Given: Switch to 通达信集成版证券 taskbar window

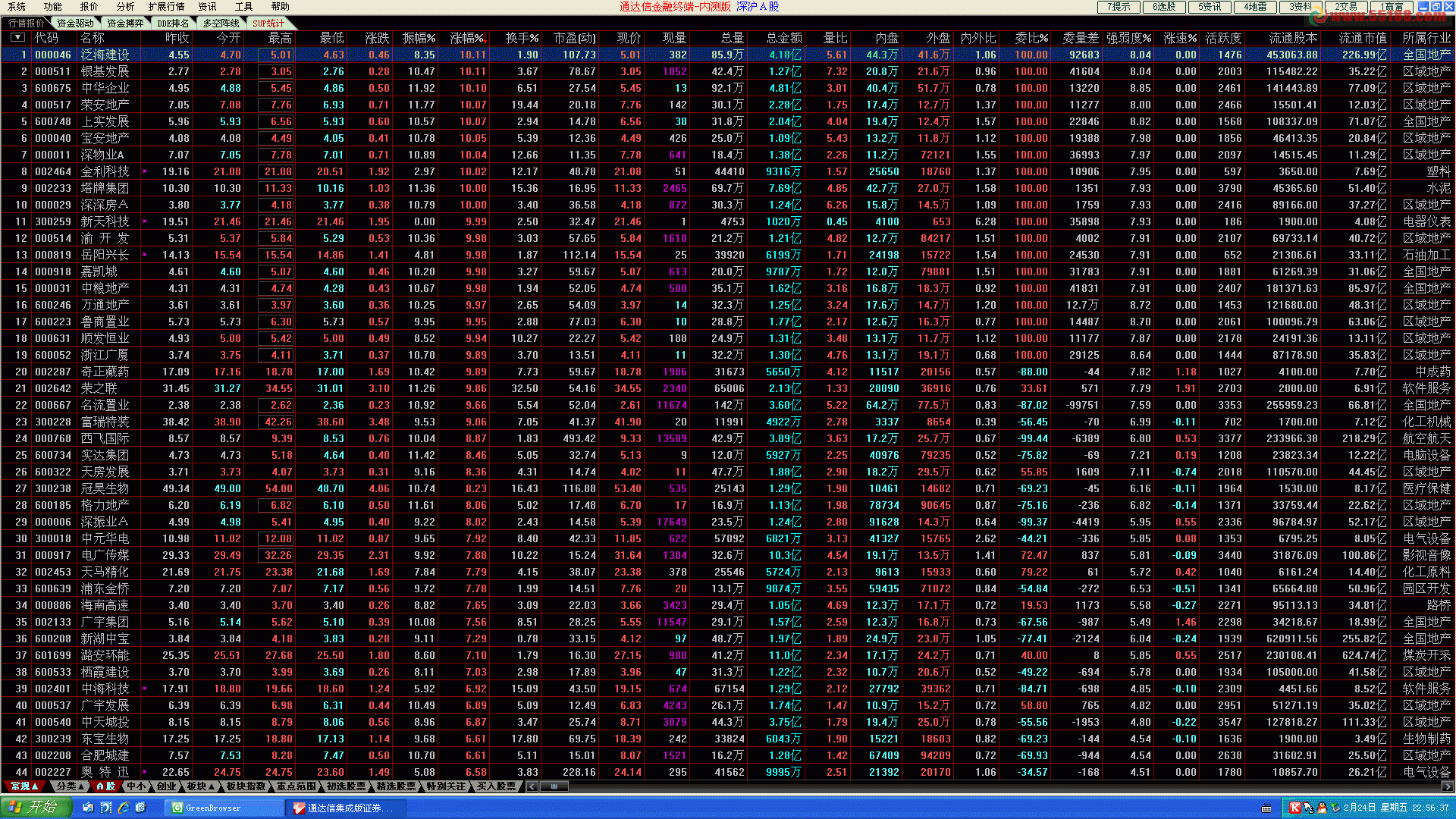Looking at the screenshot, I should [346, 808].
